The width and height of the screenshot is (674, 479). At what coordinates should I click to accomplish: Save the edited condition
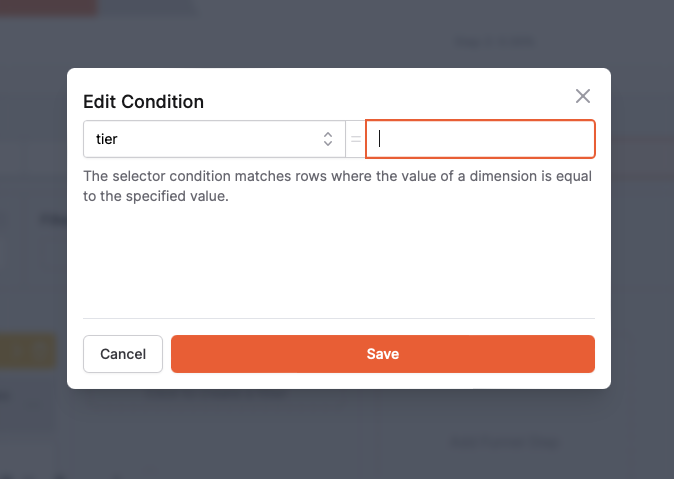pyautogui.click(x=382, y=354)
